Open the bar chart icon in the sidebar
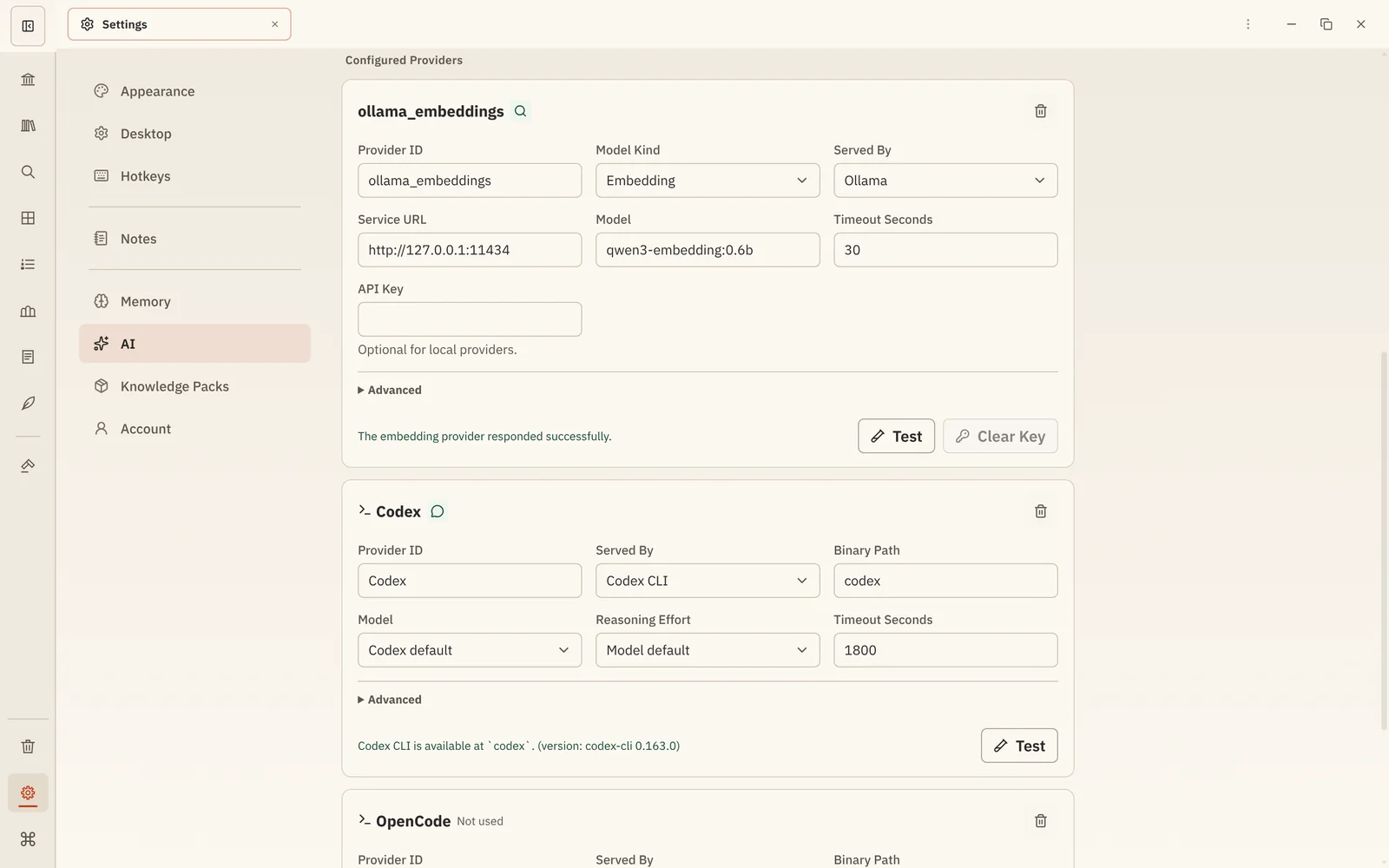The height and width of the screenshot is (868, 1389). (28, 311)
